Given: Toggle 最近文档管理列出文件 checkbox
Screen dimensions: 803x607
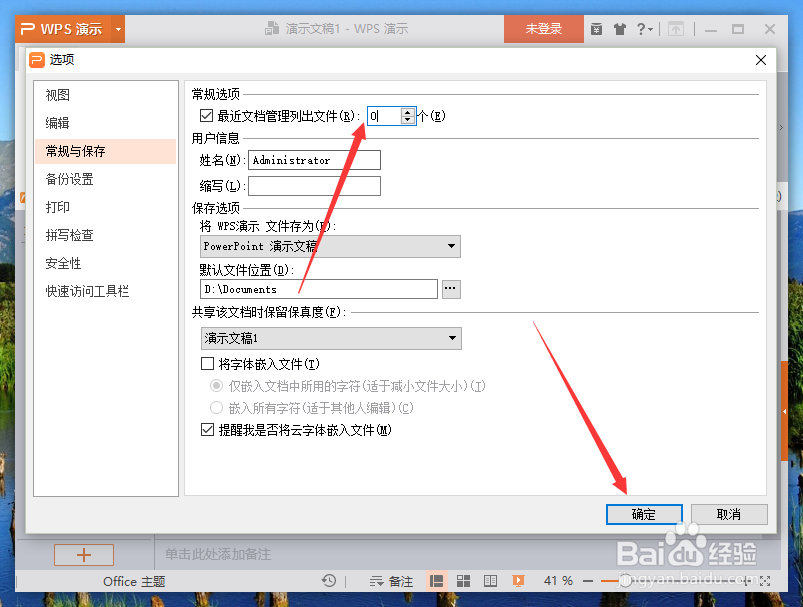Looking at the screenshot, I should click(206, 116).
